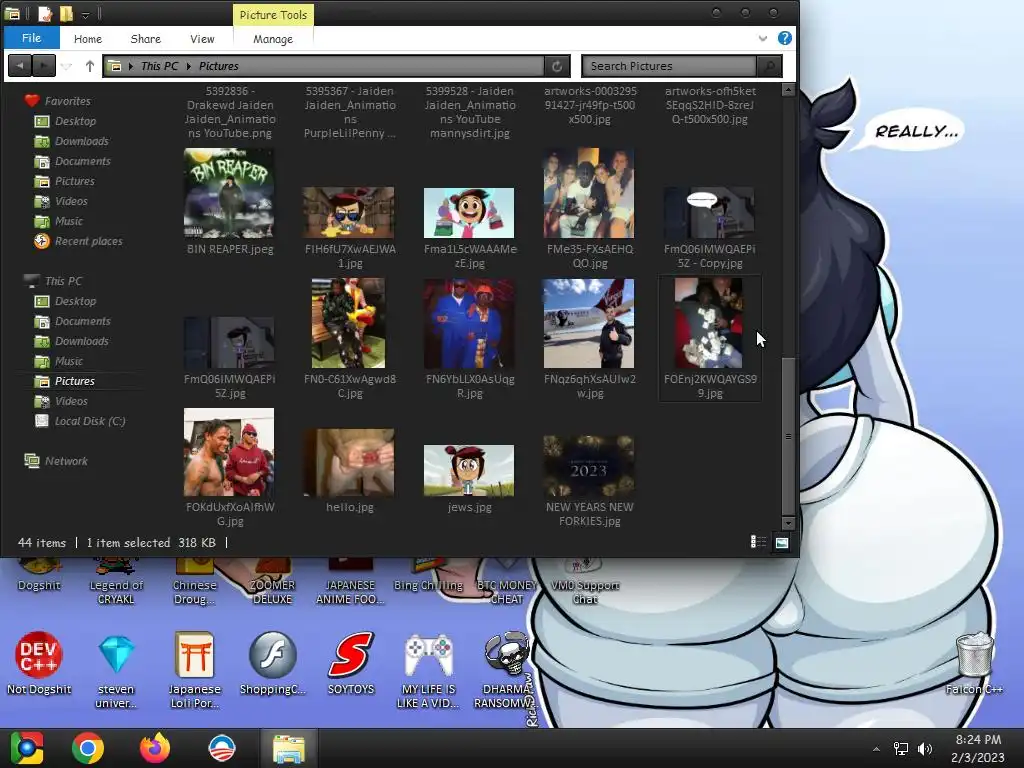Refresh the Pictures folder view
Viewport: 1024px width, 768px height.
tap(557, 66)
